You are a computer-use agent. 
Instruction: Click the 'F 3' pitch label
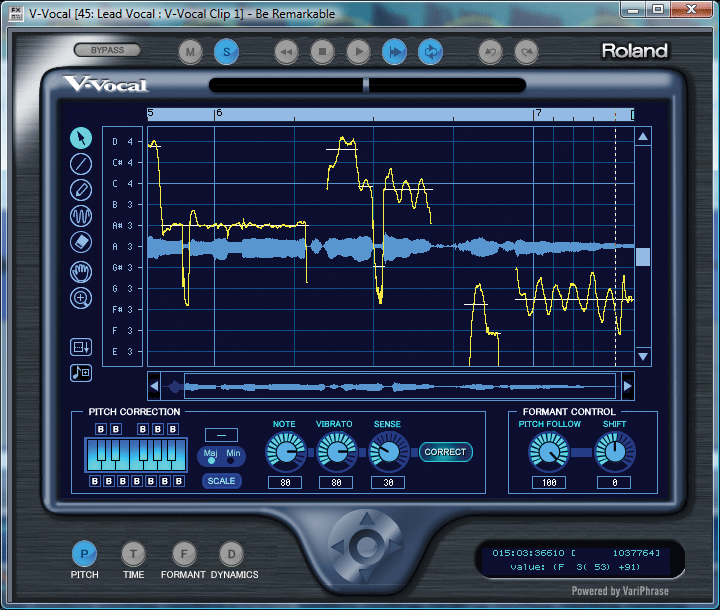[122, 331]
